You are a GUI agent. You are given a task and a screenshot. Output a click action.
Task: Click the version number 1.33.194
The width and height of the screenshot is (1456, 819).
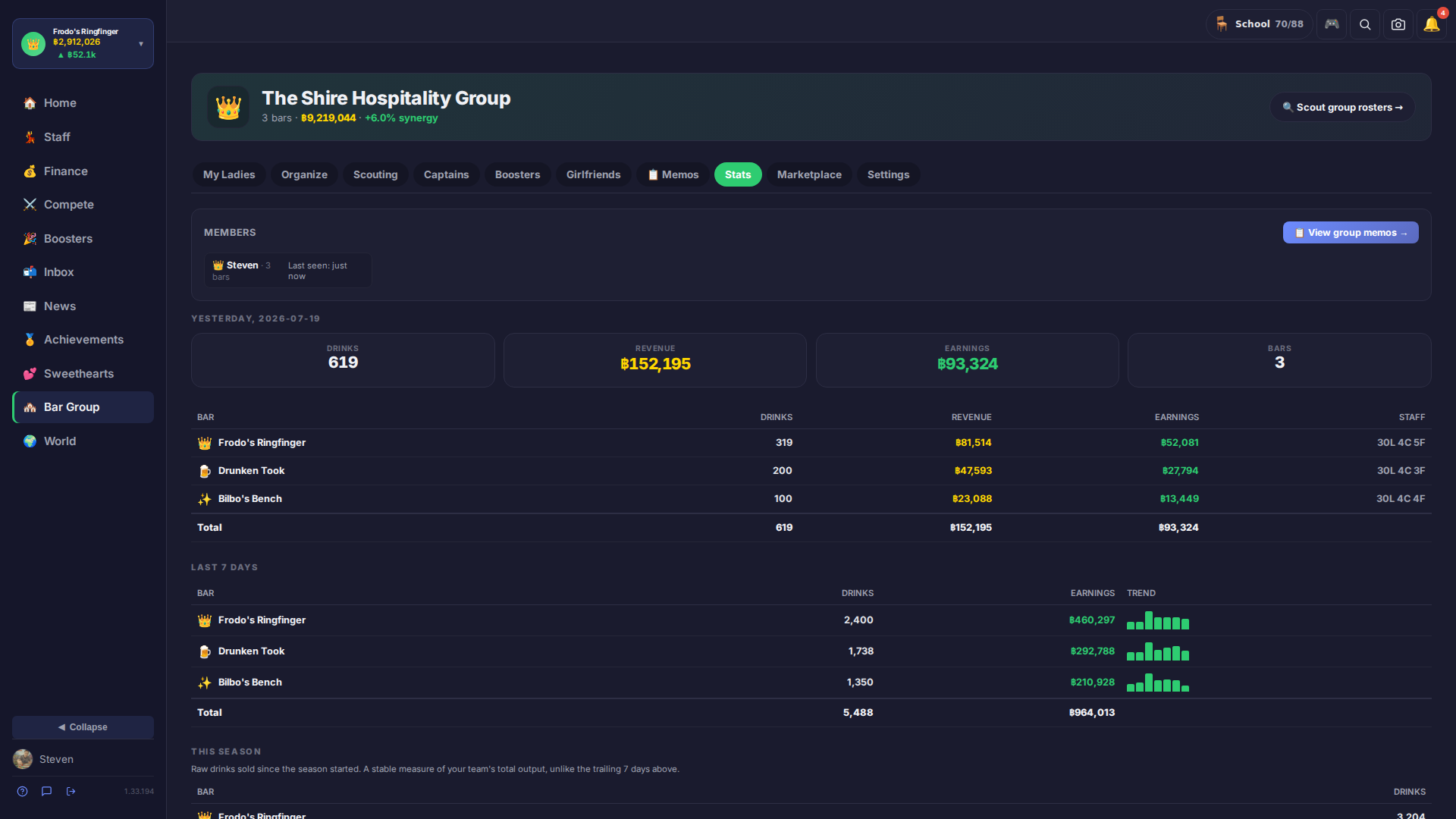click(139, 792)
